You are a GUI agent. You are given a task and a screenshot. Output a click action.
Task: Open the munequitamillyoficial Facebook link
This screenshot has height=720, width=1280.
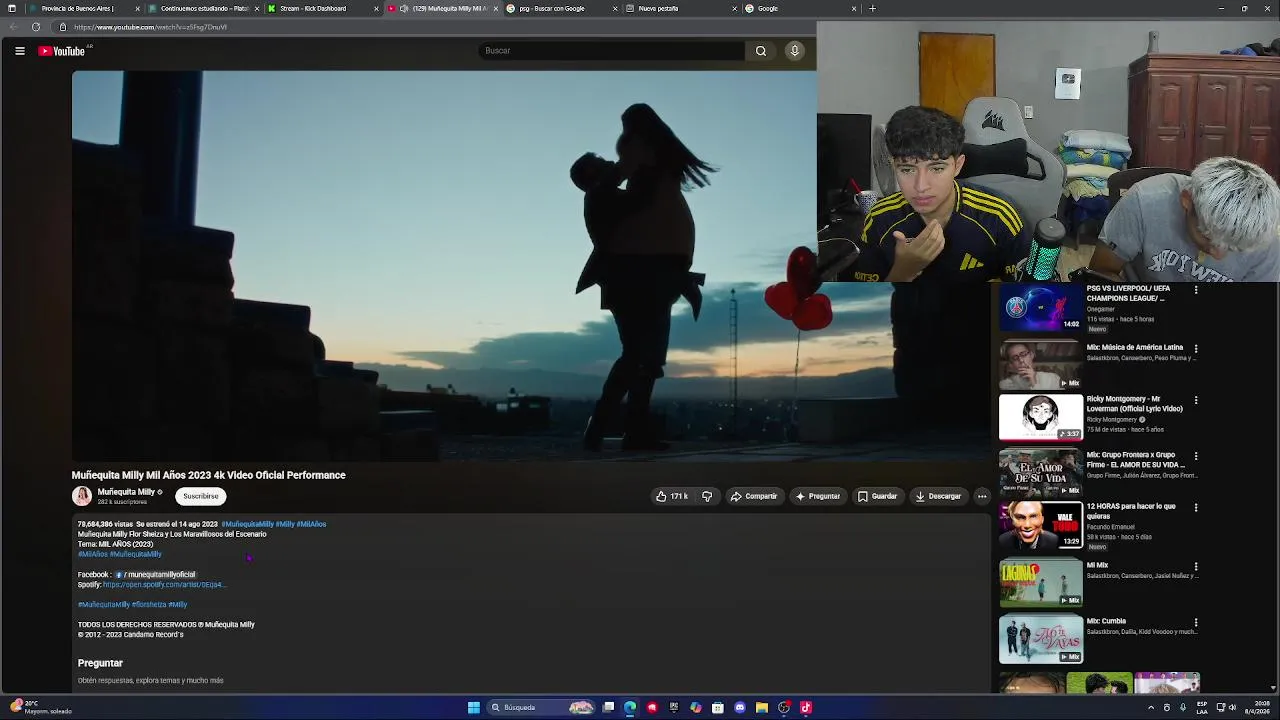(x=157, y=575)
